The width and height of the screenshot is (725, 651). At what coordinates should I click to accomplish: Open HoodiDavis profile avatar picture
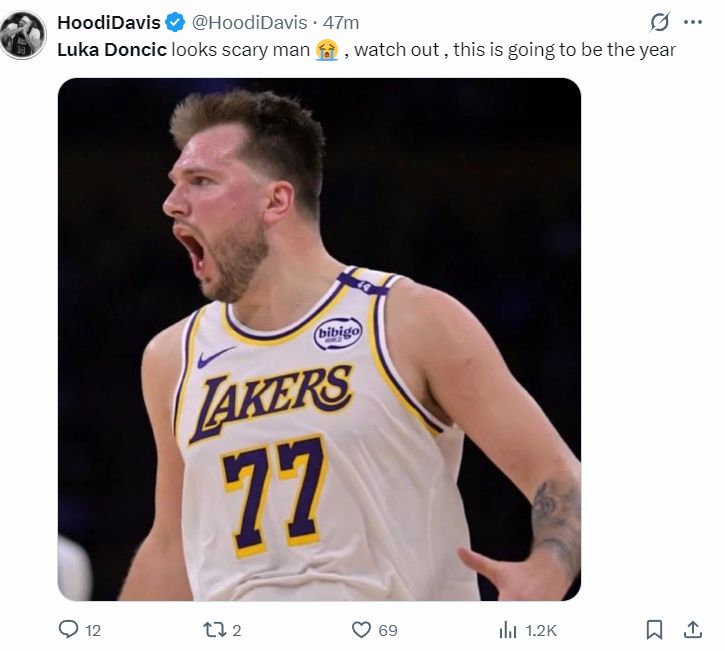pos(22,35)
